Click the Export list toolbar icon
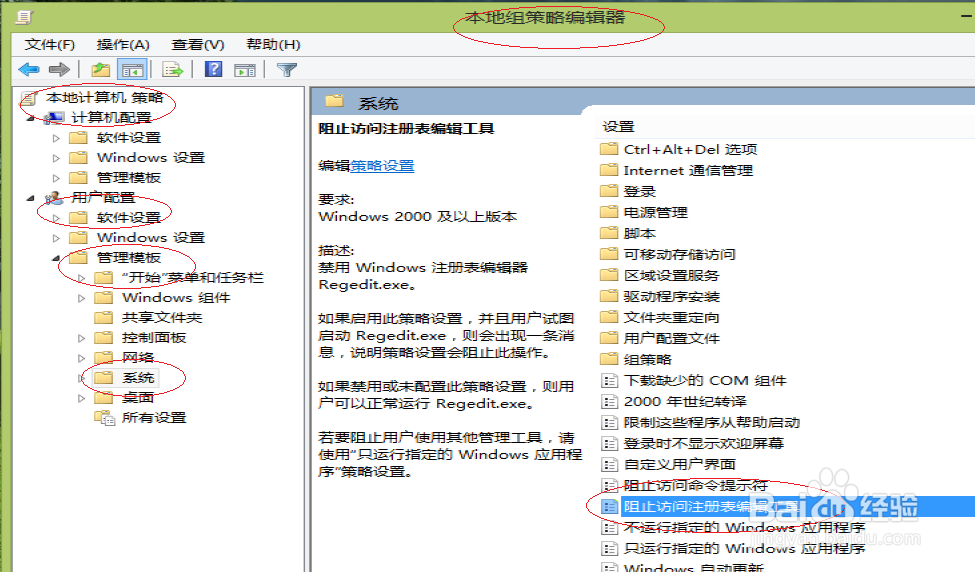Viewport: 975px width, 572px height. pyautogui.click(x=172, y=70)
